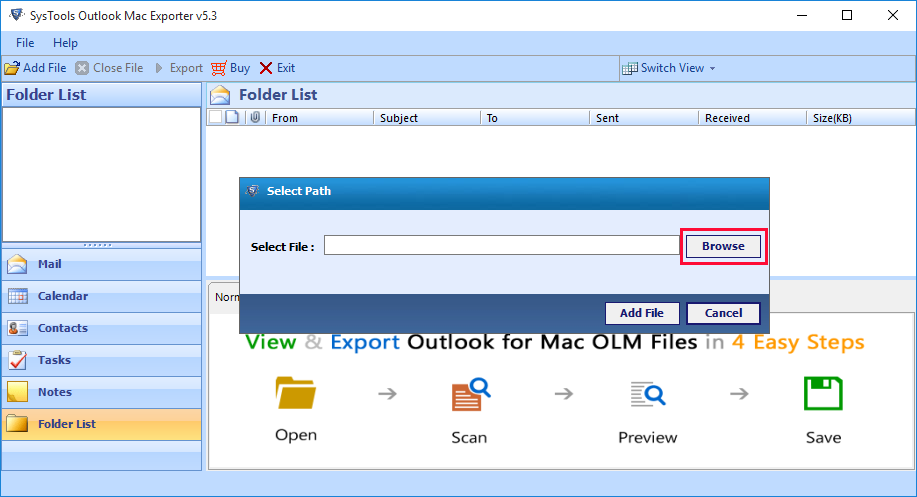Open the File menu
Image resolution: width=917 pixels, height=497 pixels.
pos(25,43)
